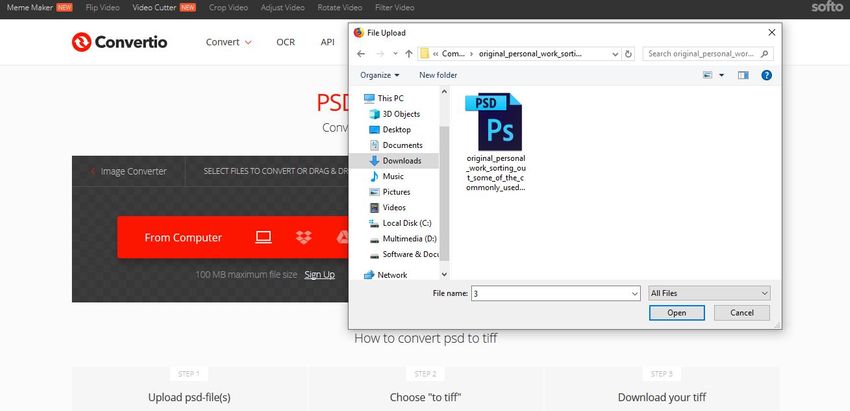Toggle the preview pane icon
The width and height of the screenshot is (850, 411).
click(743, 75)
